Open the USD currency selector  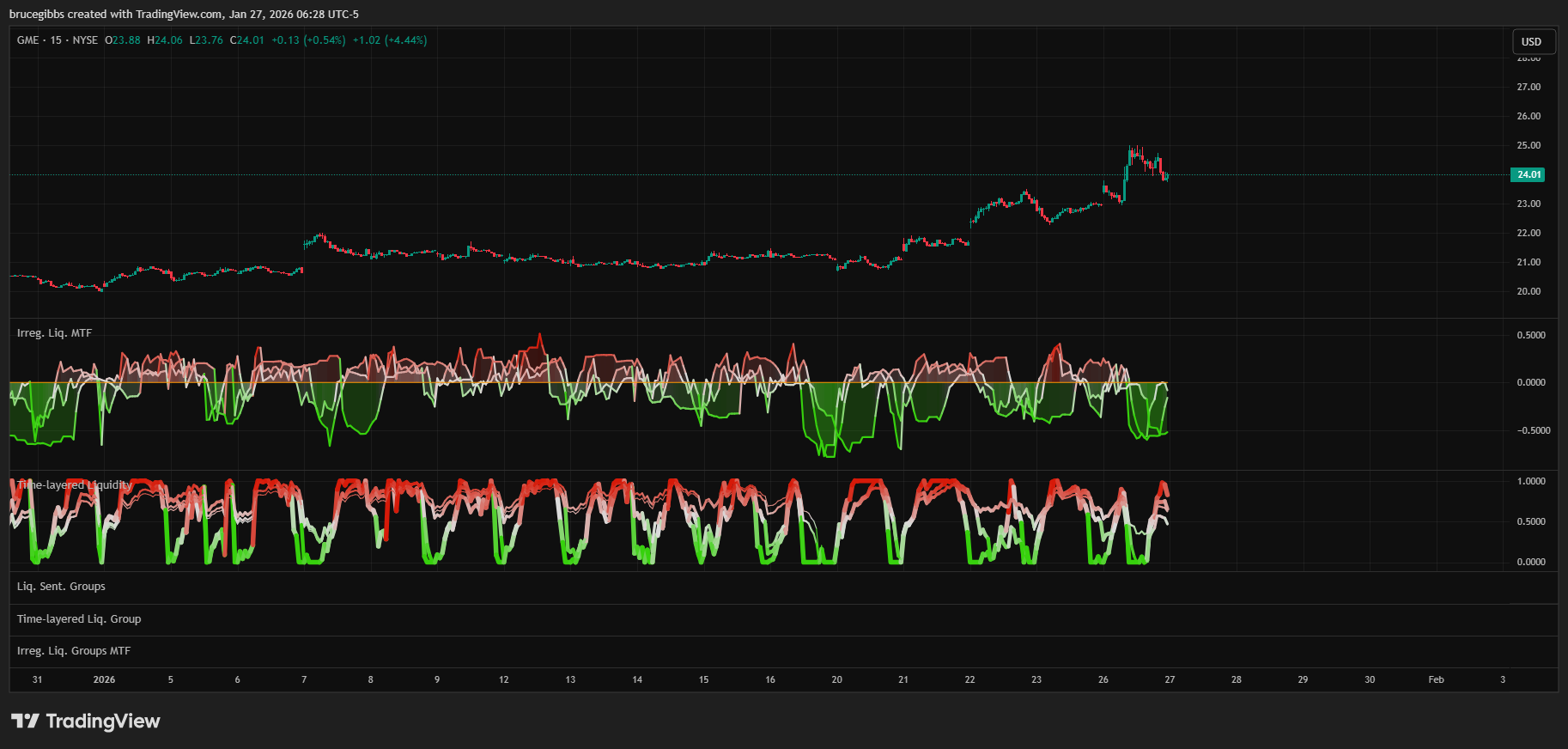1531,41
